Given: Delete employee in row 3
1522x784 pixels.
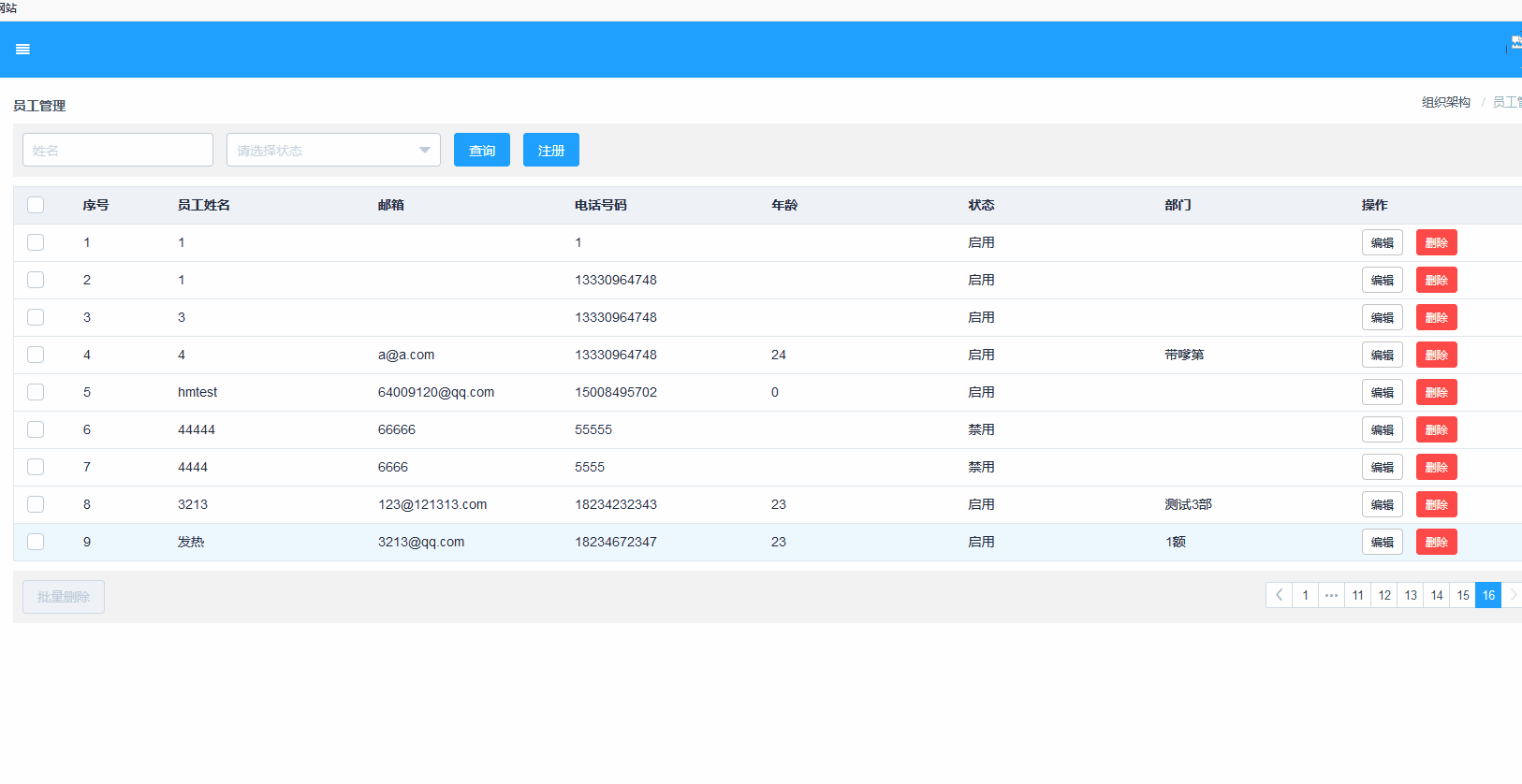Looking at the screenshot, I should tap(1437, 317).
